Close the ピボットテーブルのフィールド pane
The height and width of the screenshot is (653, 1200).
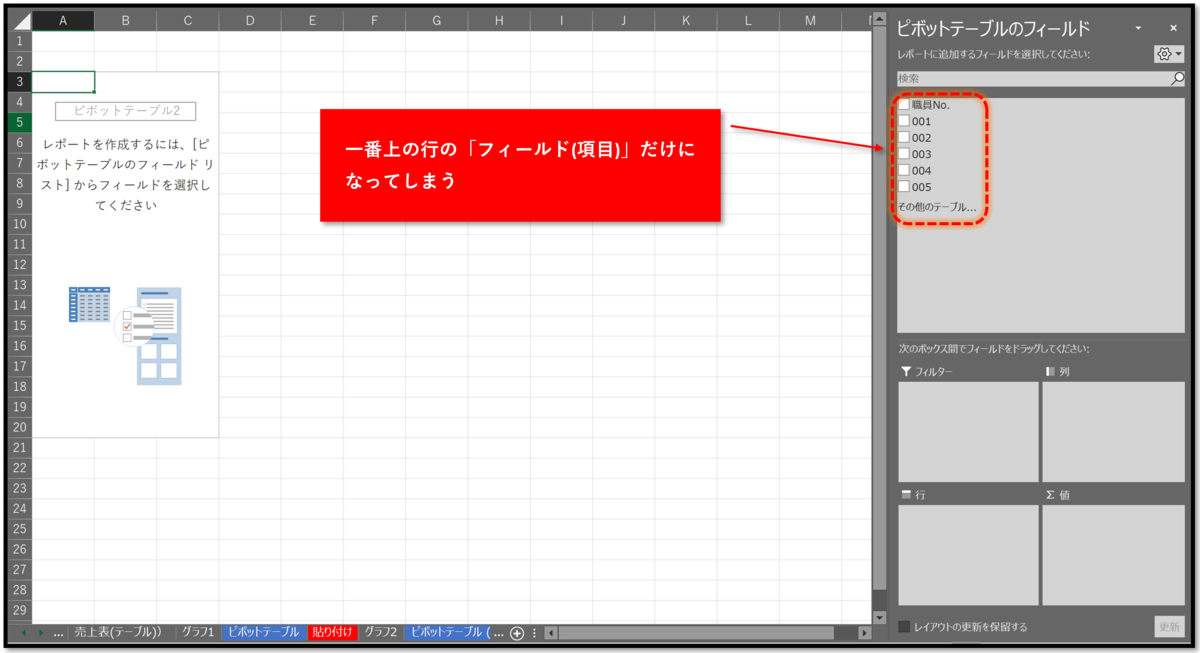pyautogui.click(x=1173, y=28)
